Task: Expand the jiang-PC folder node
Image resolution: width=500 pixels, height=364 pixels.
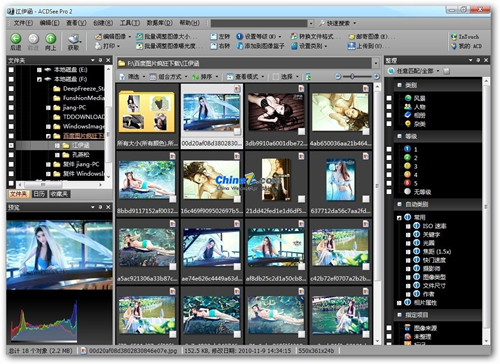Action: tap(48, 108)
